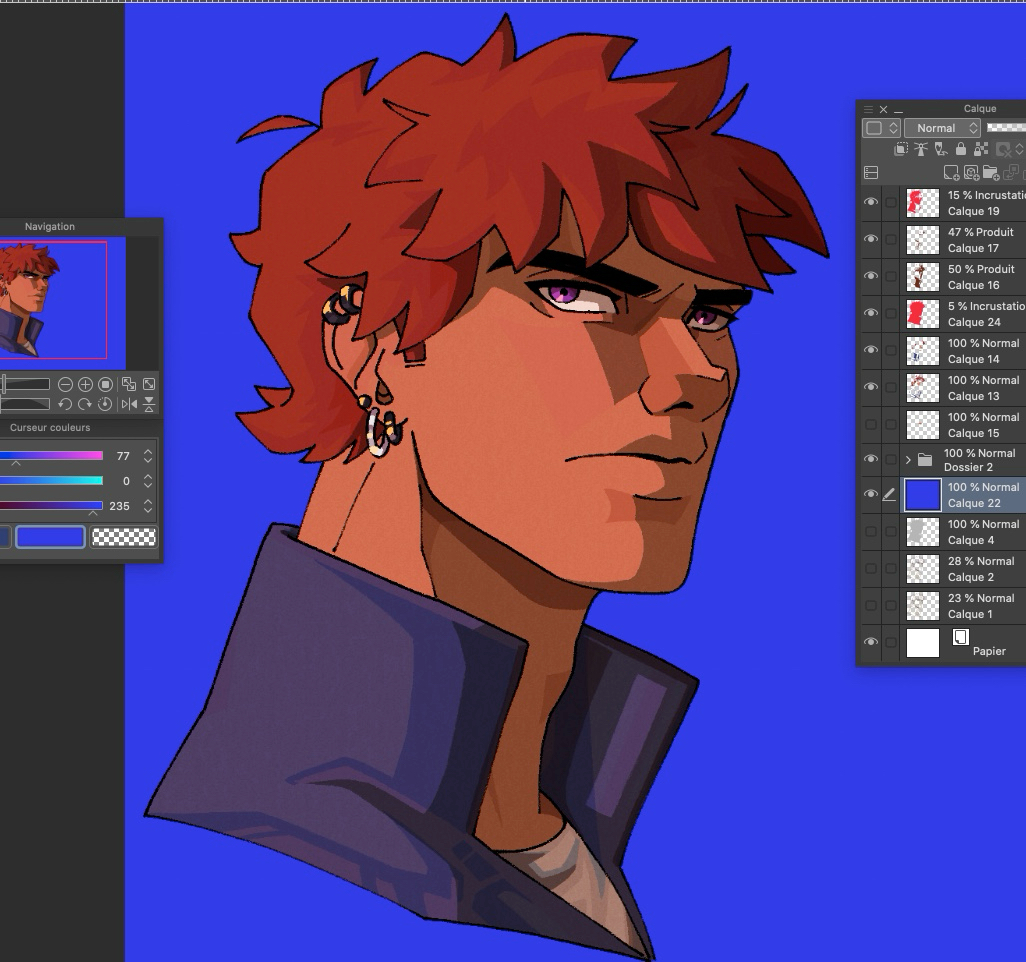
Task: Open the Calque panel menu
Action: pyautogui.click(x=868, y=109)
